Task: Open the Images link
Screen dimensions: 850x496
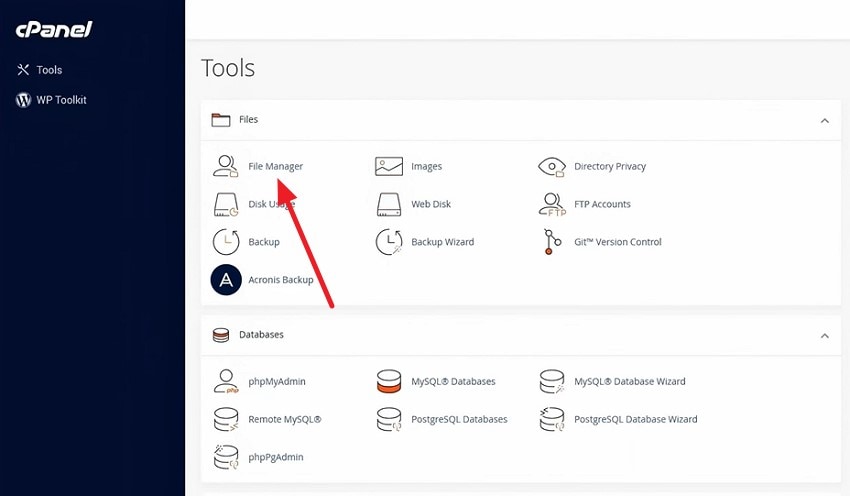Action: 426,166
